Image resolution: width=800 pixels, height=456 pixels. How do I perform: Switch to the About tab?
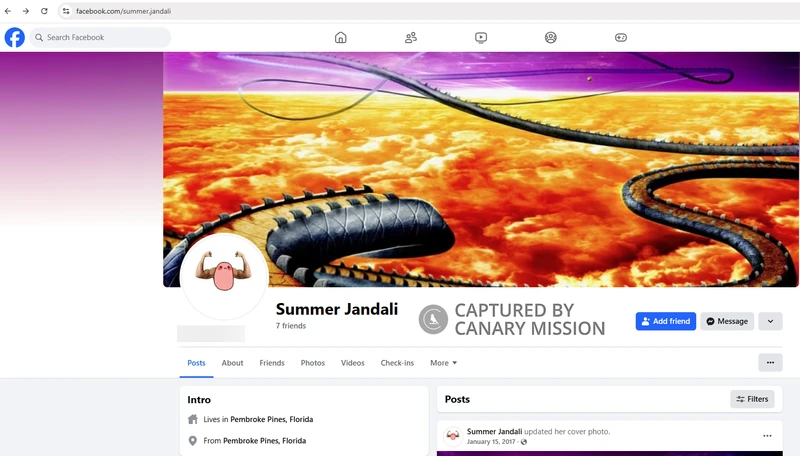(x=232, y=363)
